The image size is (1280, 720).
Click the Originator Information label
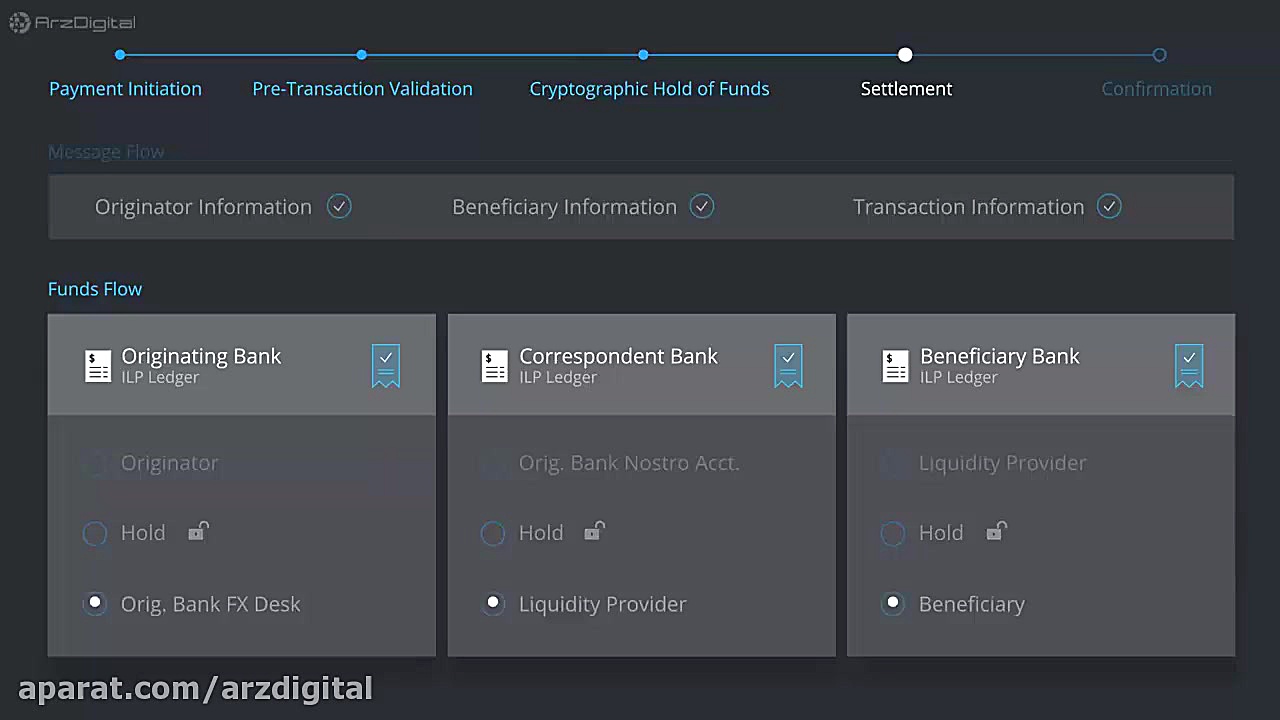click(203, 207)
